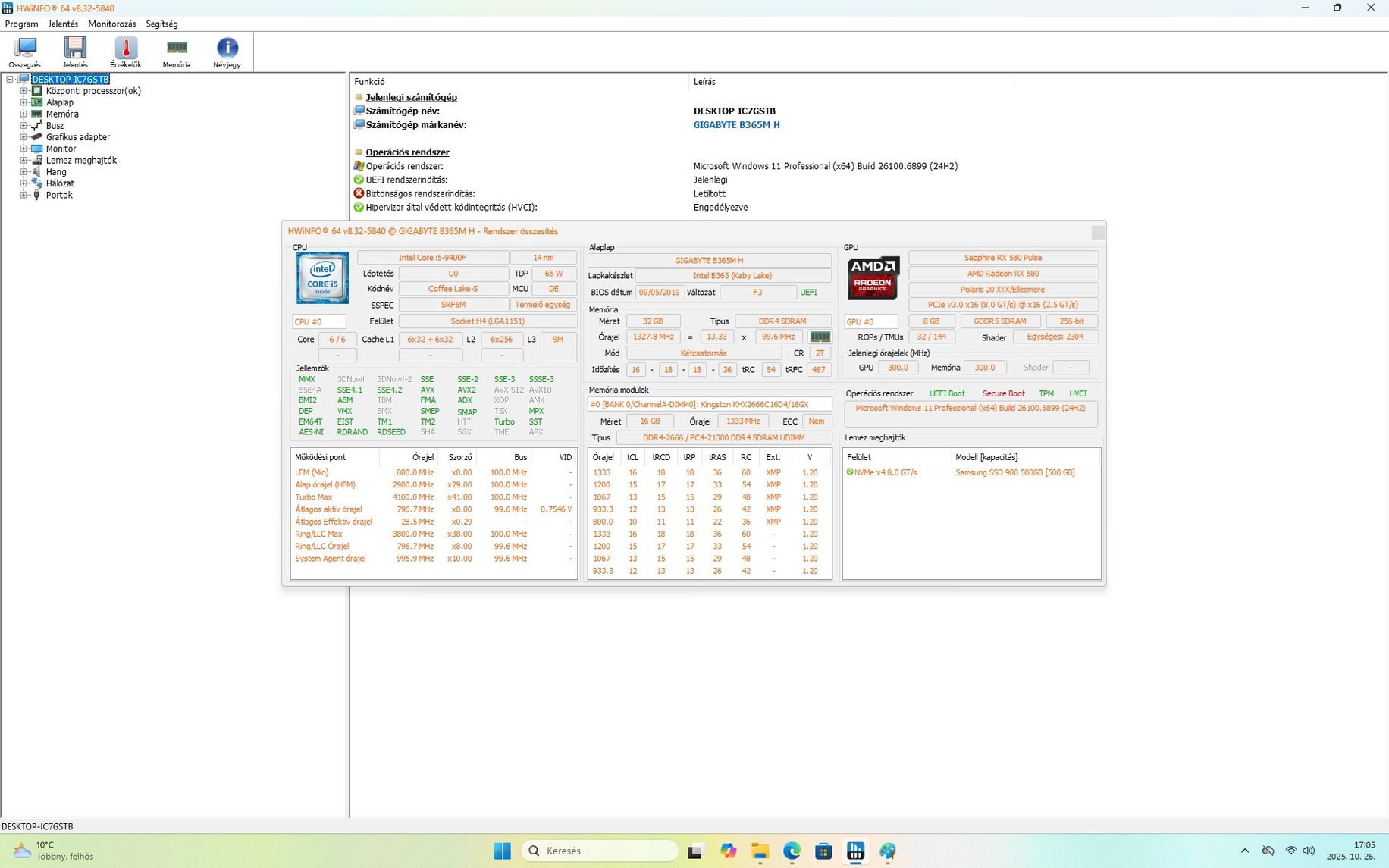The width and height of the screenshot is (1389, 868).
Task: Expand the Monitor tree node
Action: pyautogui.click(x=24, y=149)
